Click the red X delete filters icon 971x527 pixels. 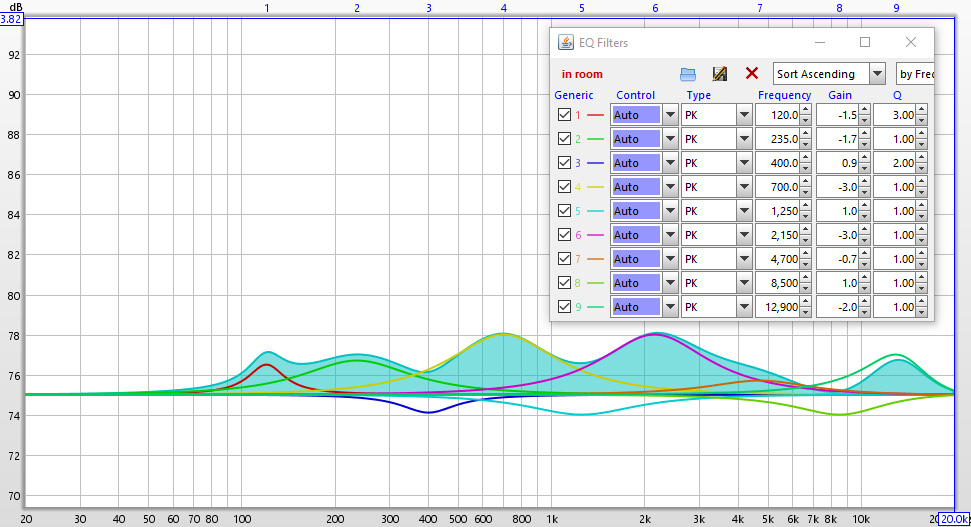coord(752,74)
